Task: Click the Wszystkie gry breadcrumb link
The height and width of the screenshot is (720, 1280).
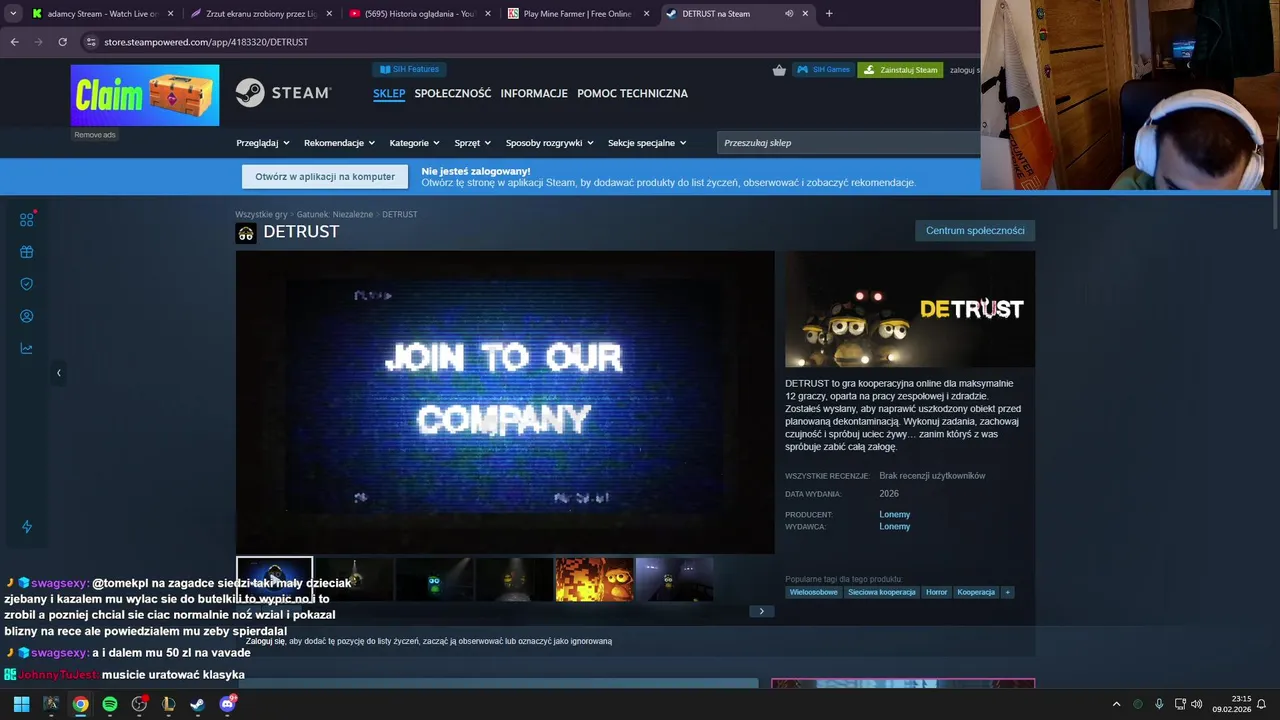Action: [261, 214]
